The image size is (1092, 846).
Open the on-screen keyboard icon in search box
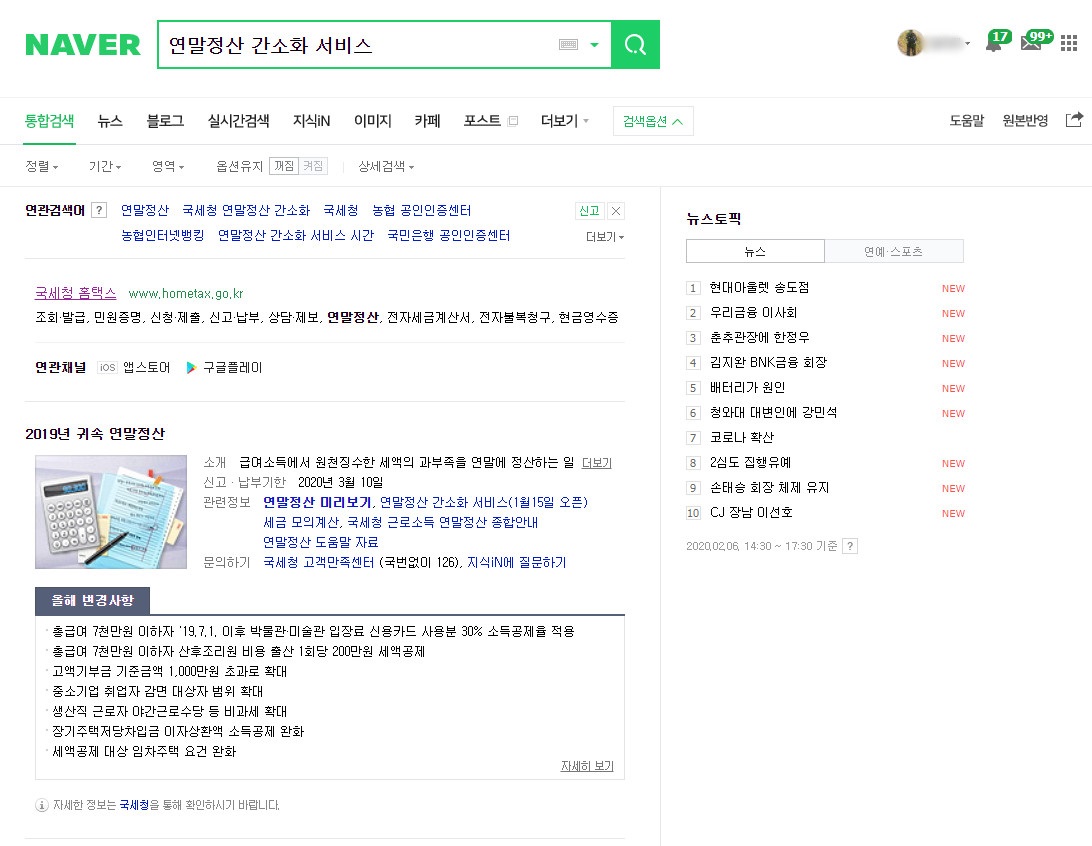coord(568,45)
